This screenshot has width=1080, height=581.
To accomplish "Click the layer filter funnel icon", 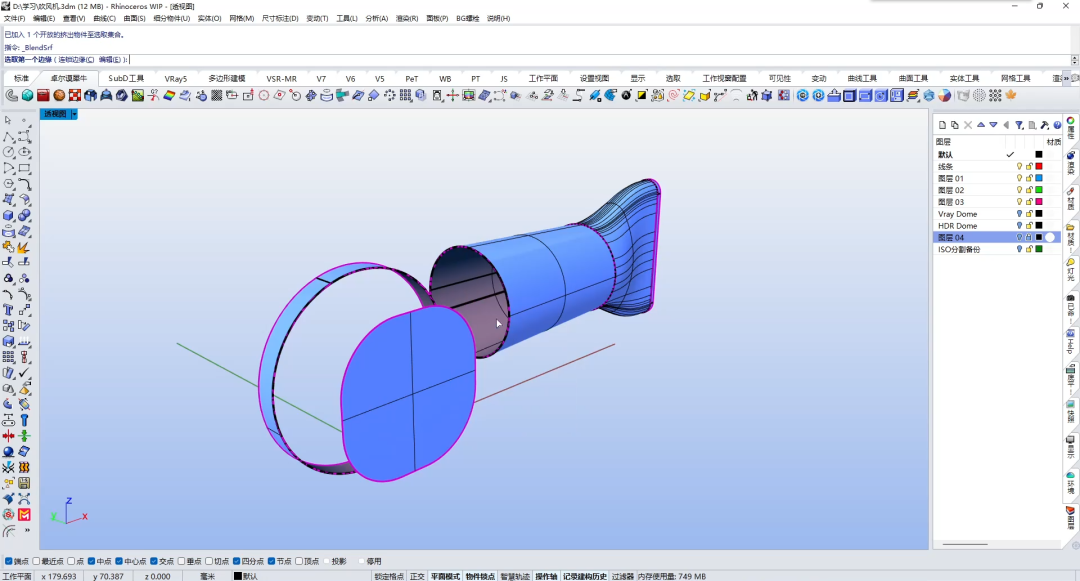I will point(1019,125).
